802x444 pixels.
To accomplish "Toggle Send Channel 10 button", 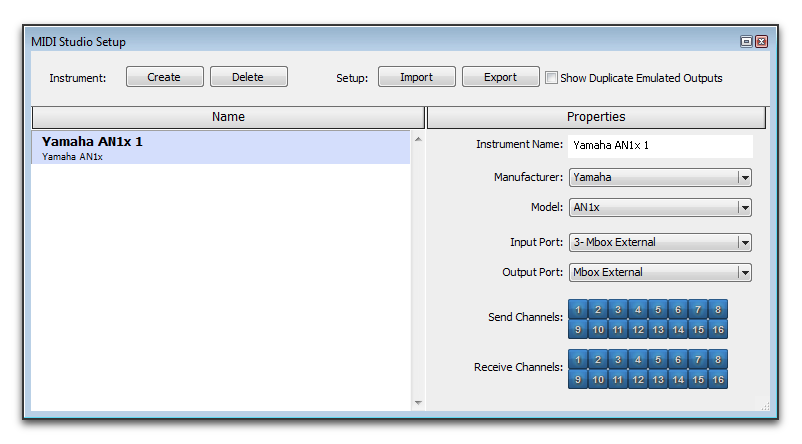I will pos(598,329).
